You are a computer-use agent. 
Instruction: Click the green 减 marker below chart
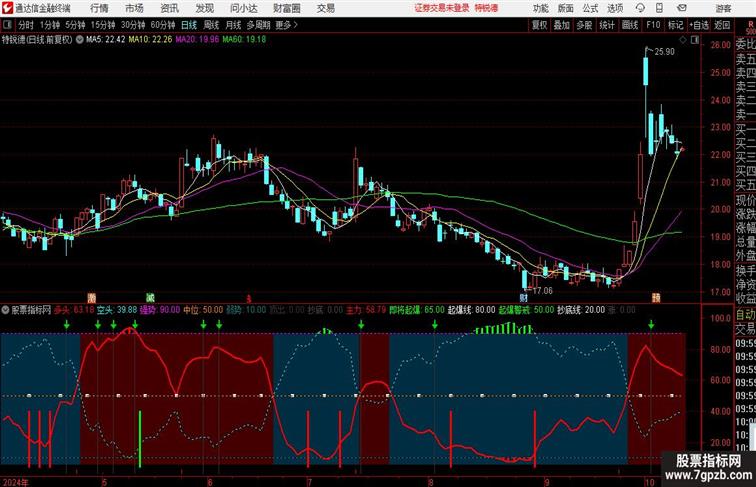150,298
